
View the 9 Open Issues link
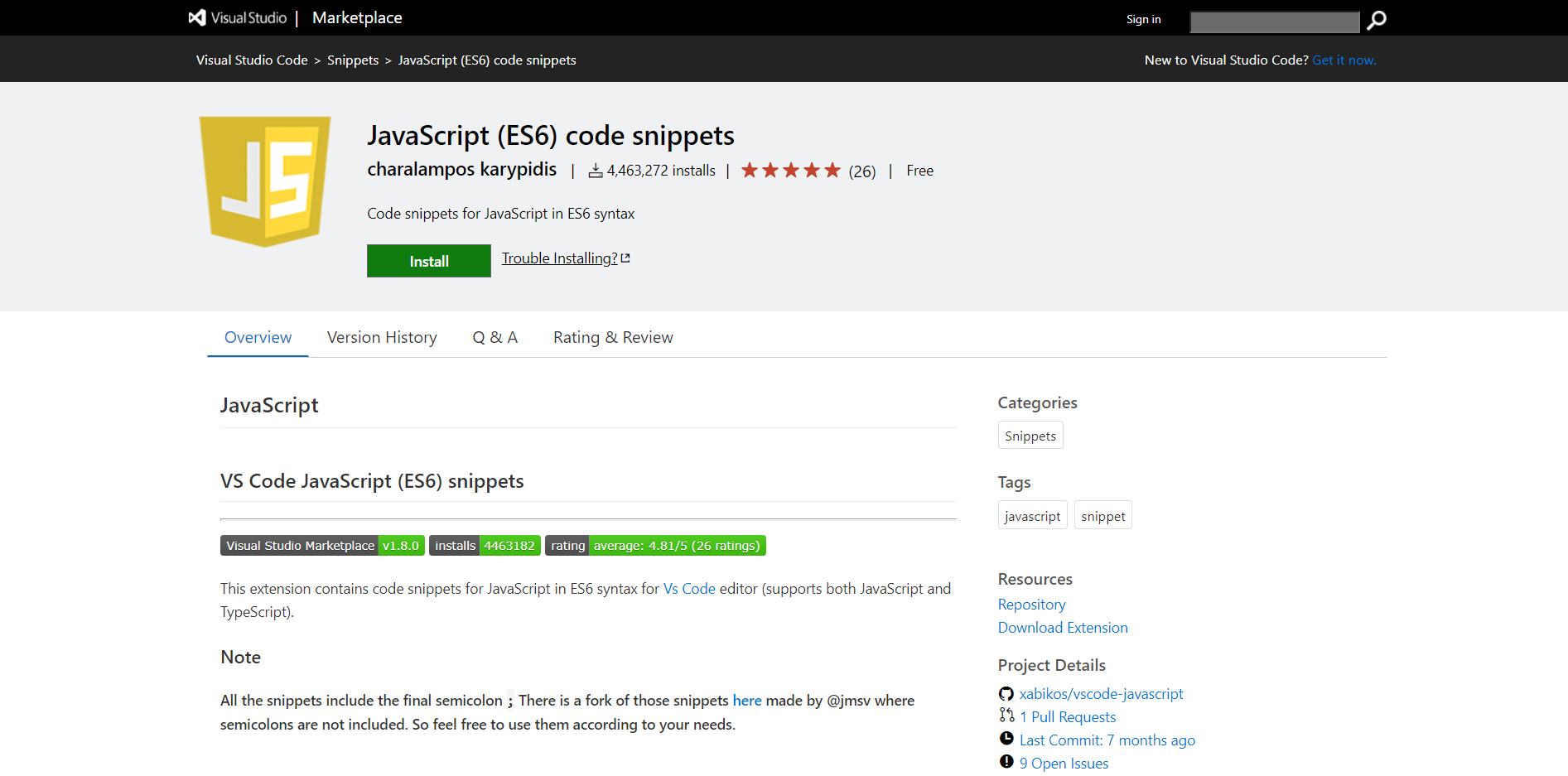coord(1064,764)
